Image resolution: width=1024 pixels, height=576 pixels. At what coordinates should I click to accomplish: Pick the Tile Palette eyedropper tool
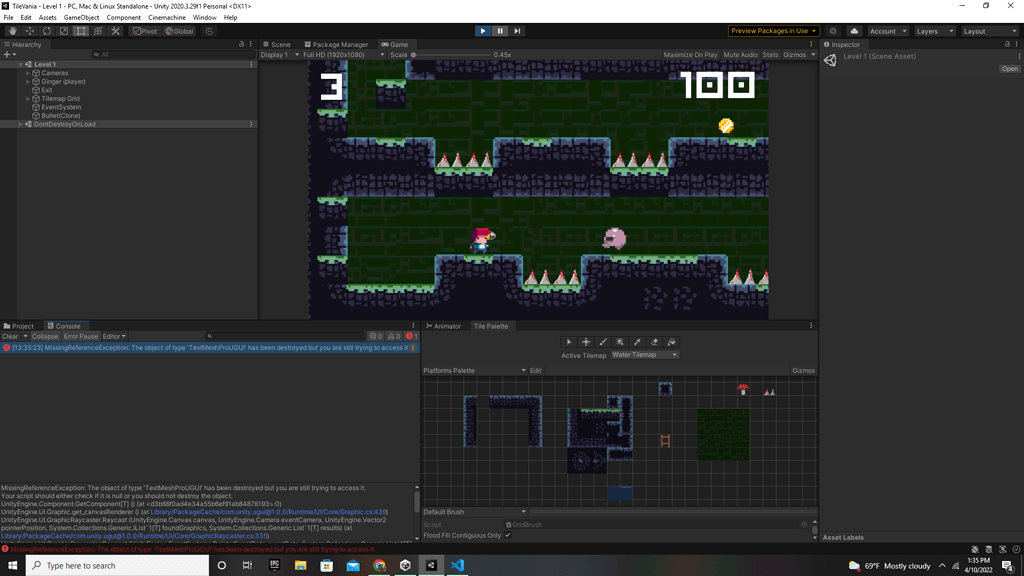point(637,342)
